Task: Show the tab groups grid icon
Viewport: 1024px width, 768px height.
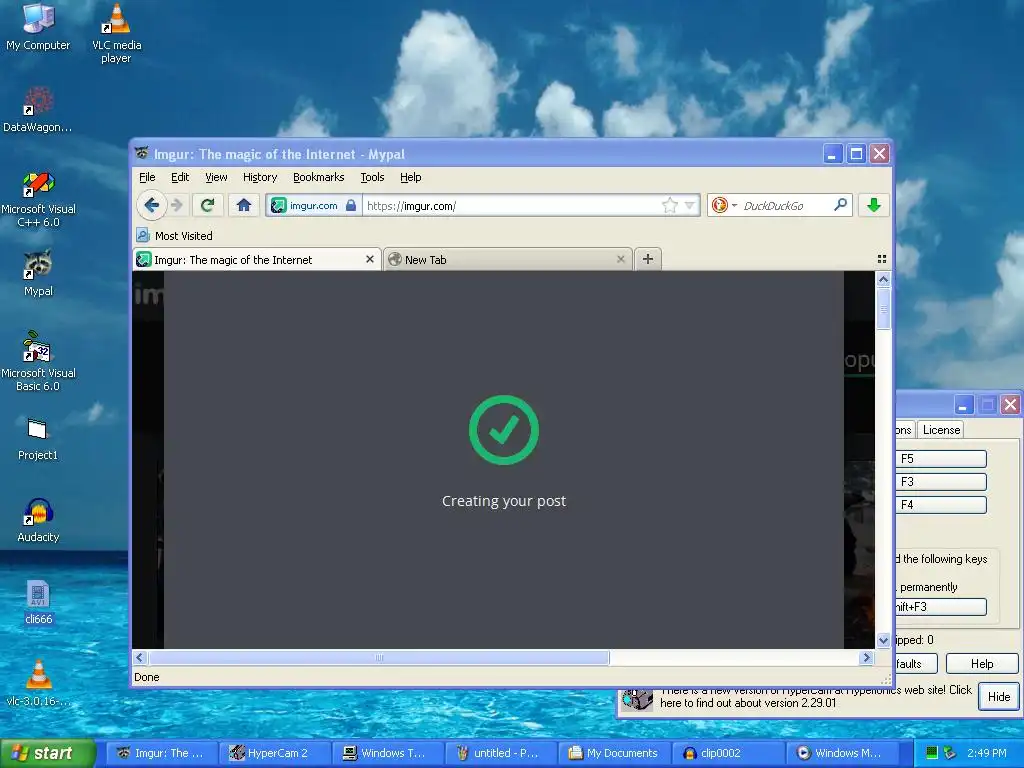Action: [x=882, y=259]
